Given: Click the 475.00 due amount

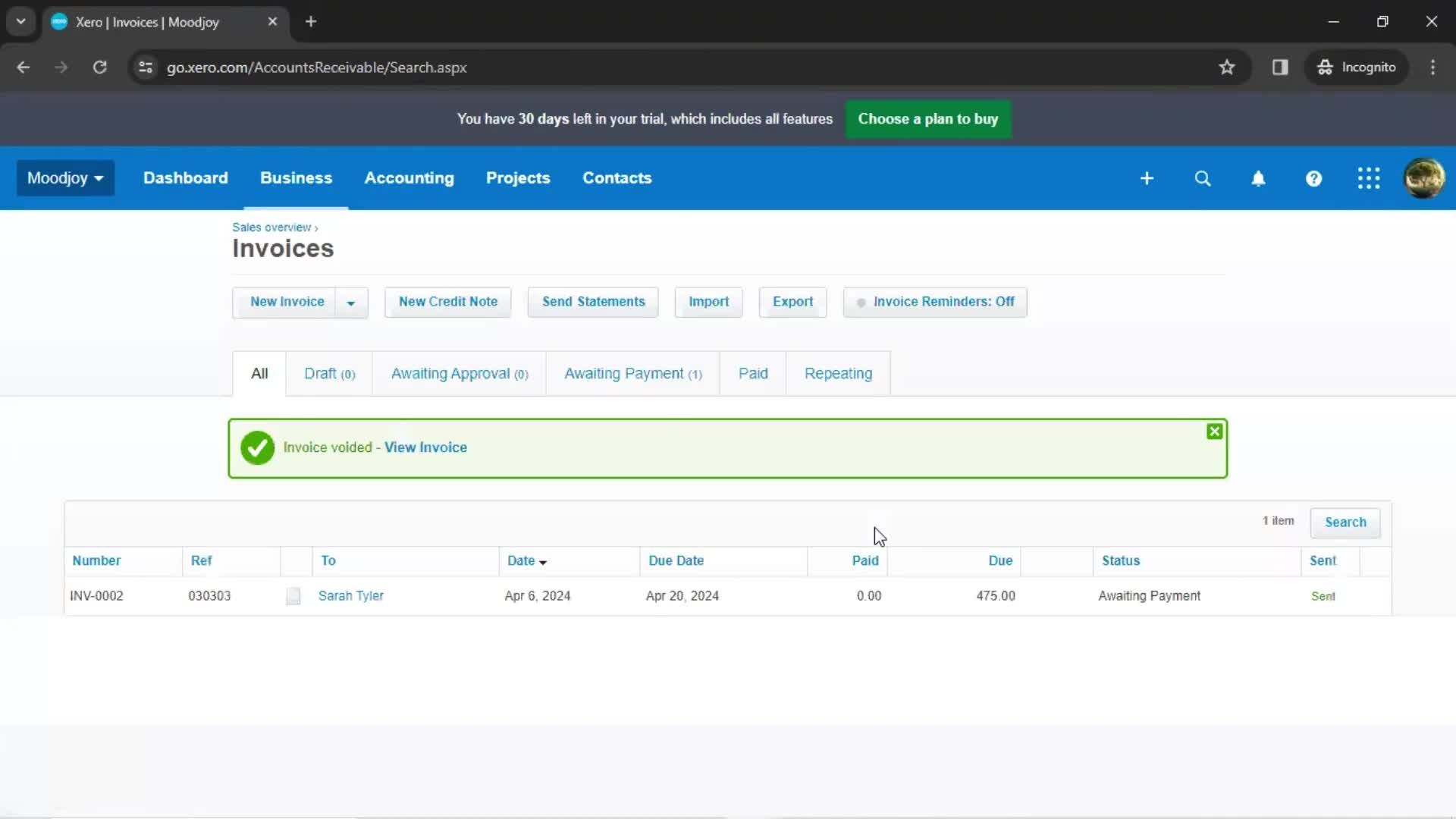Looking at the screenshot, I should [x=995, y=596].
